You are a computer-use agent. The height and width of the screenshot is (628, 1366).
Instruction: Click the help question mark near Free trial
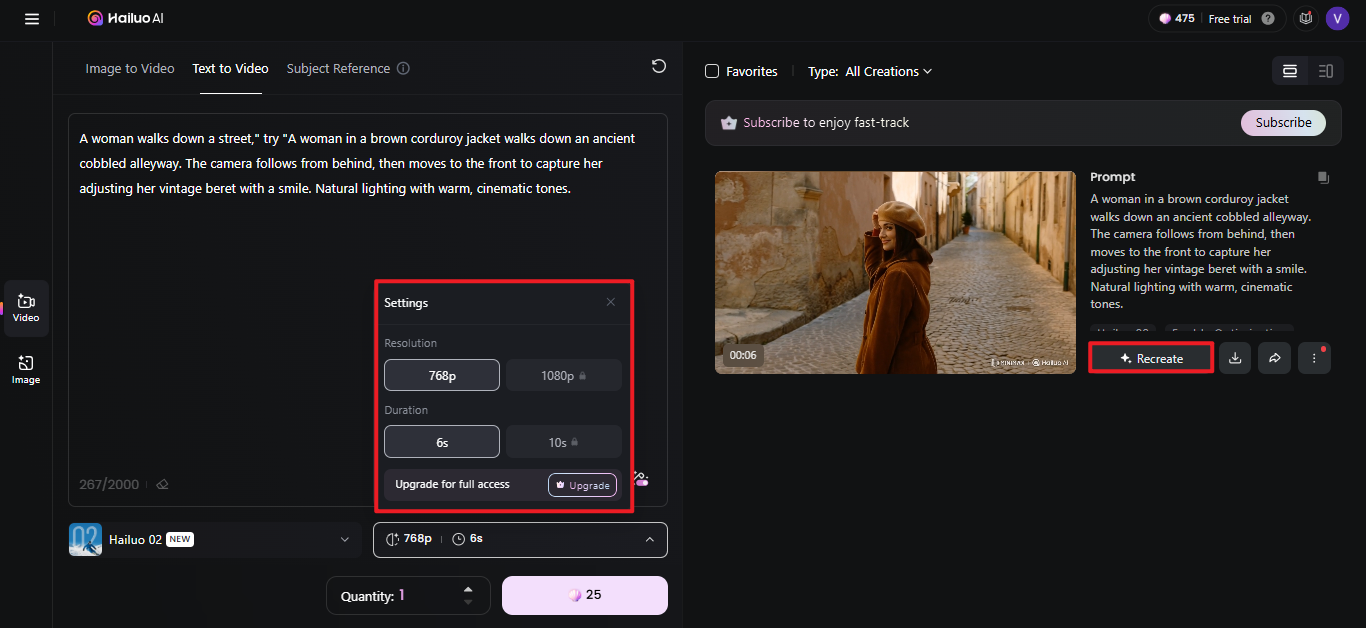click(1268, 18)
